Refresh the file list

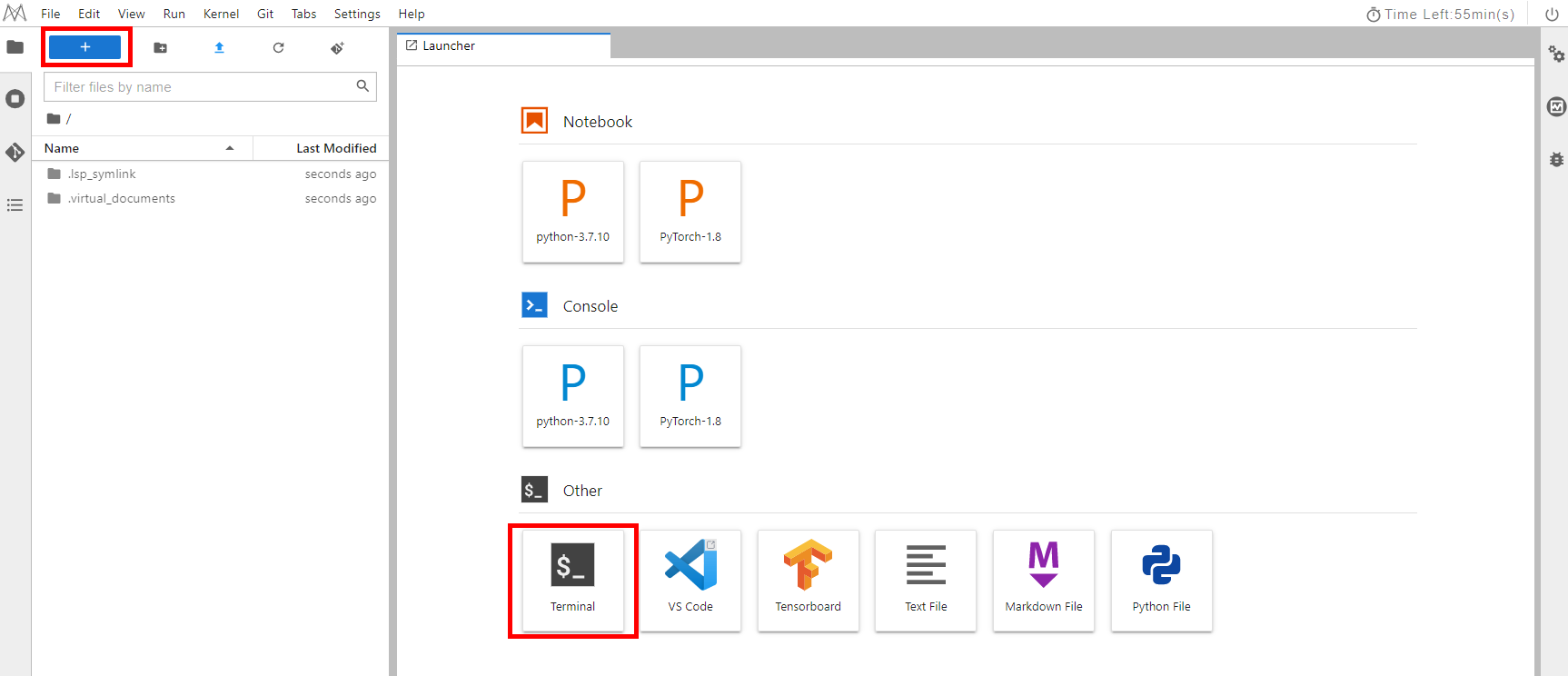click(278, 48)
